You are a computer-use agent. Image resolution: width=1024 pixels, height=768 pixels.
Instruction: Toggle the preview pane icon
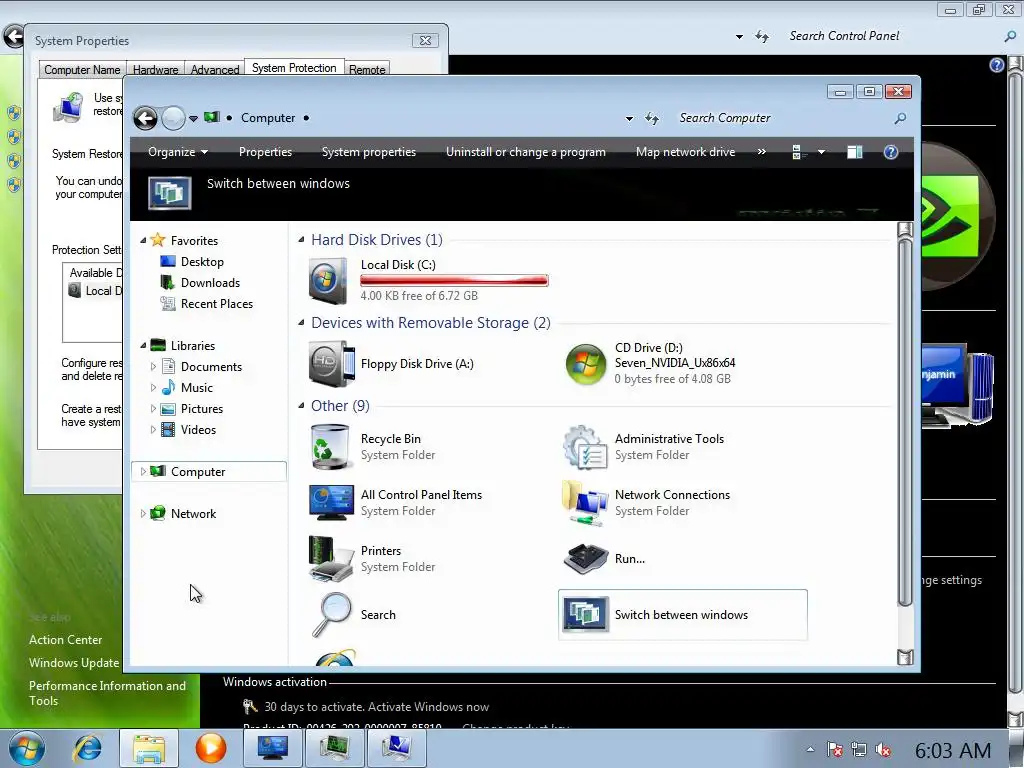tap(854, 152)
